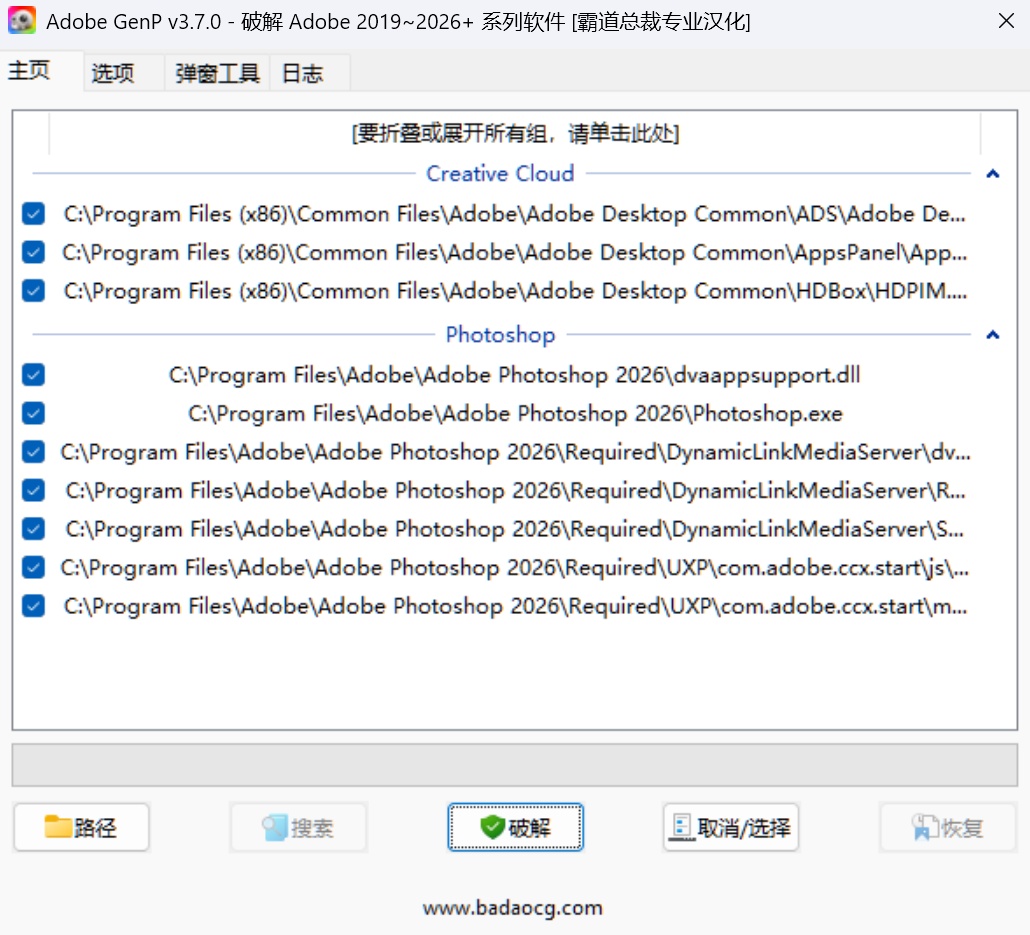The image size is (1030, 935).
Task: Uncheck the ADS\Adobe De... path checkbox
Action: pyautogui.click(x=34, y=214)
